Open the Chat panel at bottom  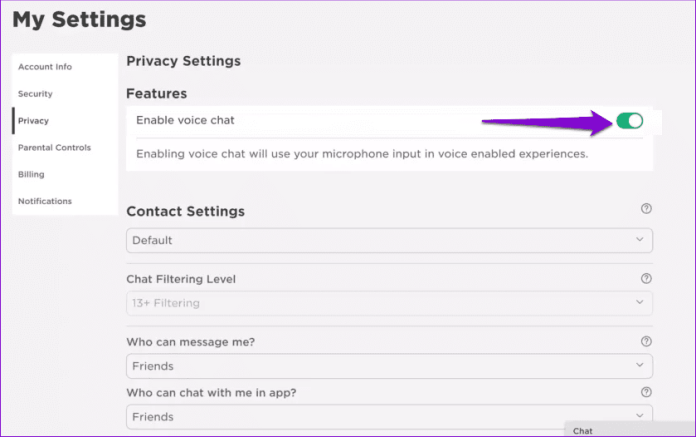583,430
